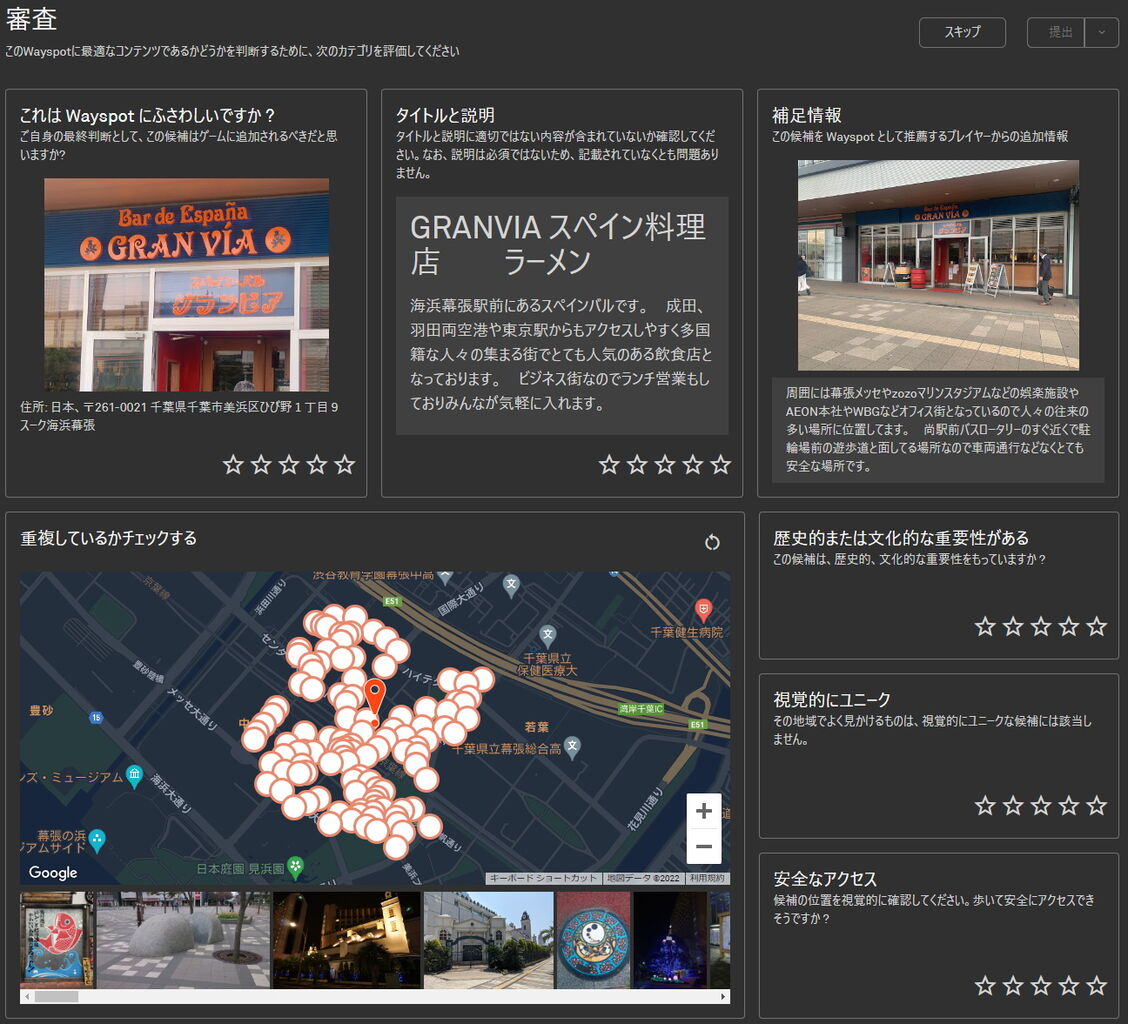
Task: Give タイトルと説明 three stars
Action: coord(665,464)
